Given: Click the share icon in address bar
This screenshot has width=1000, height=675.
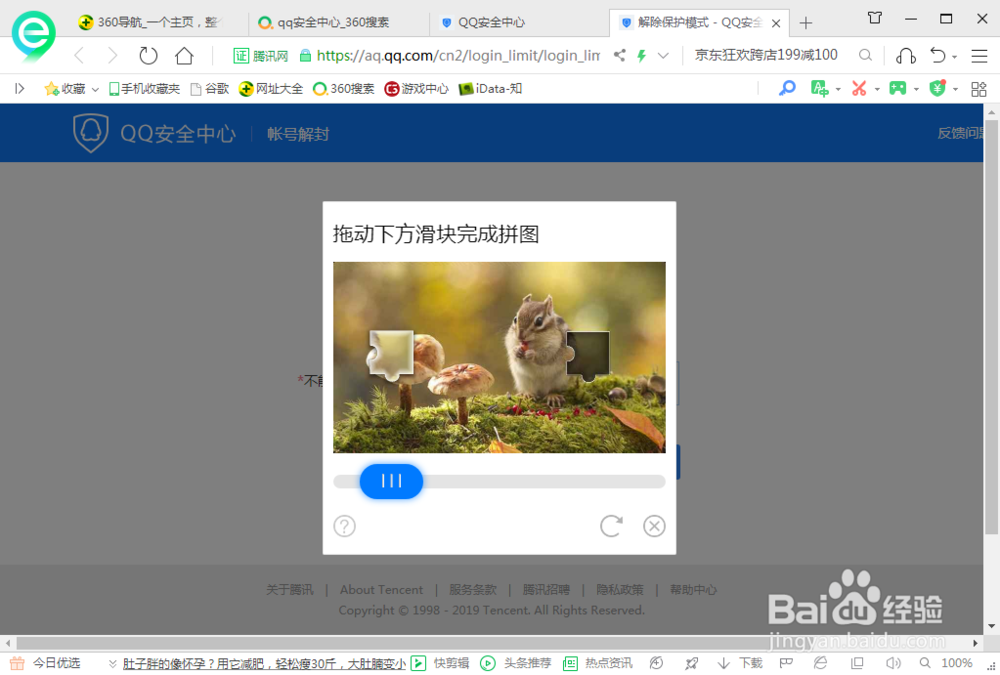Looking at the screenshot, I should [619, 56].
